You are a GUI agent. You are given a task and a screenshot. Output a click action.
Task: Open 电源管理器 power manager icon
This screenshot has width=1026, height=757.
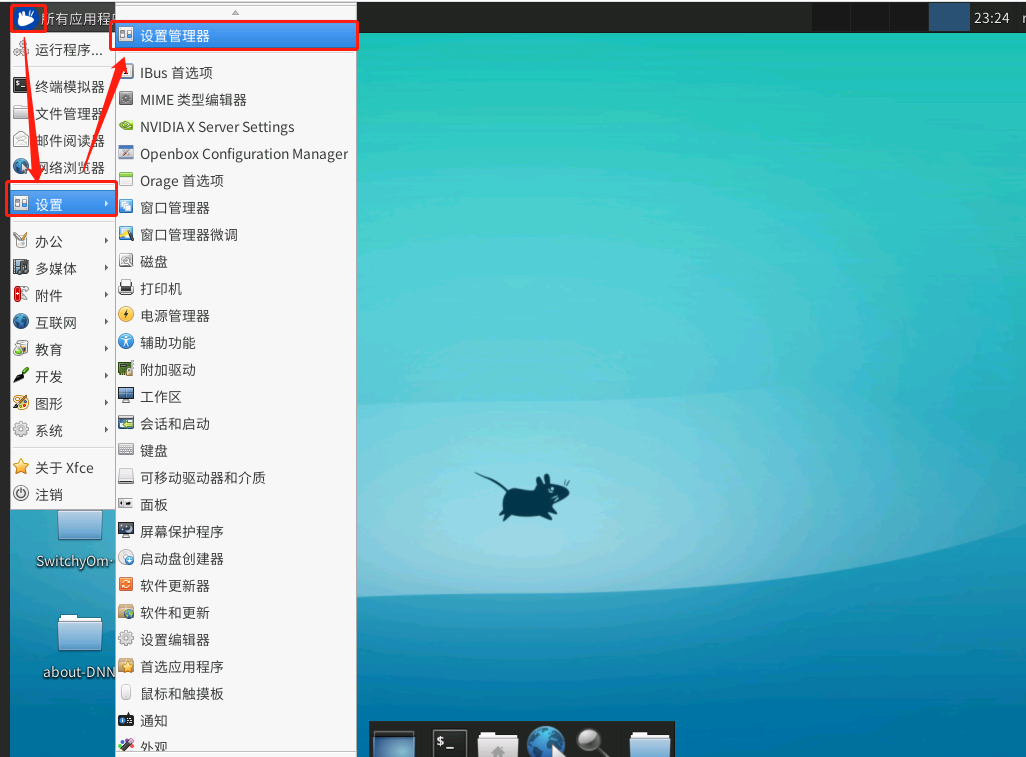pyautogui.click(x=126, y=315)
